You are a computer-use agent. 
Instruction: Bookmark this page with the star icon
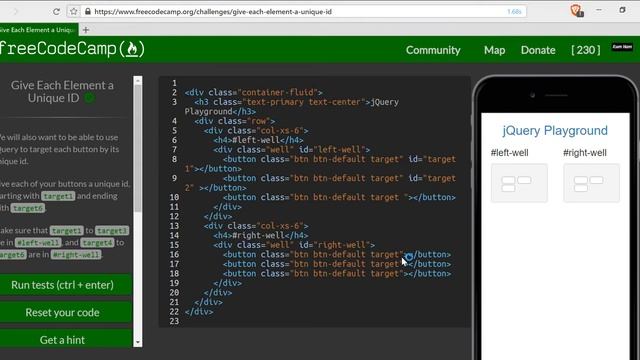pos(73,11)
